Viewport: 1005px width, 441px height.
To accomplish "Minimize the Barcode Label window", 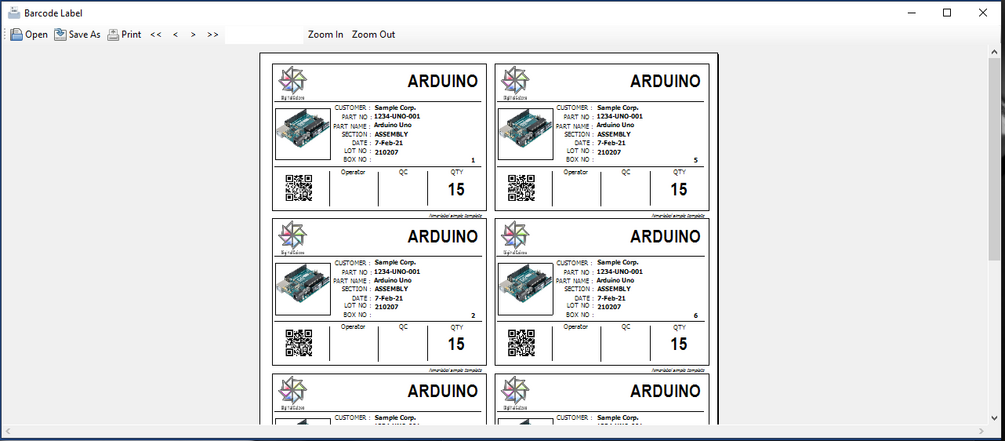I will tap(912, 13).
